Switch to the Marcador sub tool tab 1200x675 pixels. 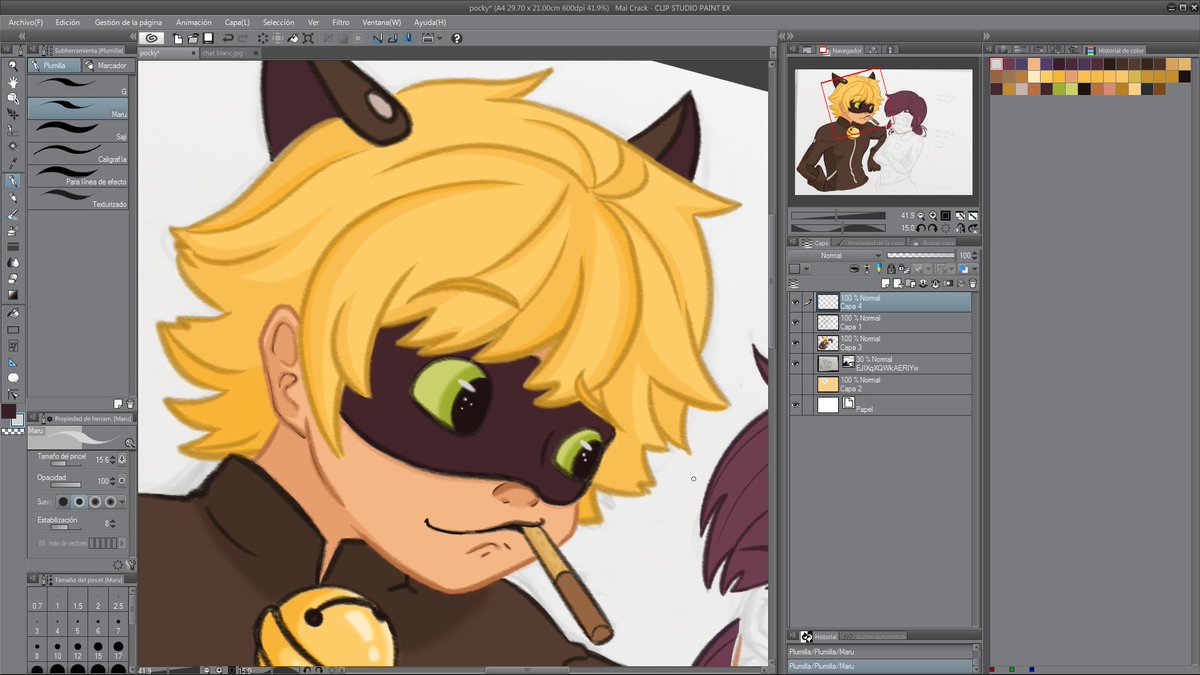(106, 65)
